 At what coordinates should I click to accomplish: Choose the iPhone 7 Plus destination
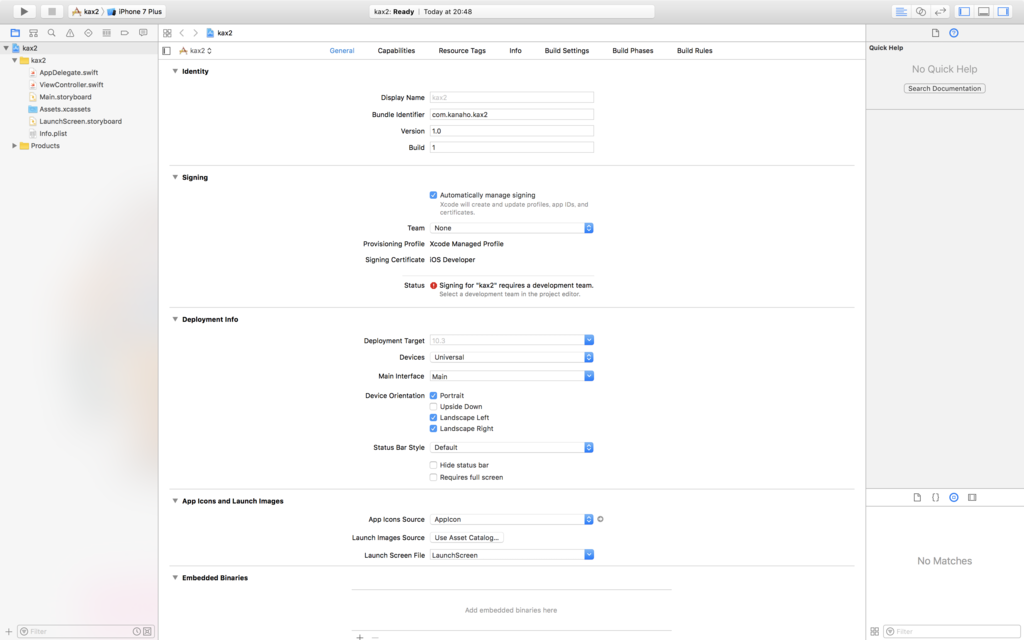tap(135, 11)
